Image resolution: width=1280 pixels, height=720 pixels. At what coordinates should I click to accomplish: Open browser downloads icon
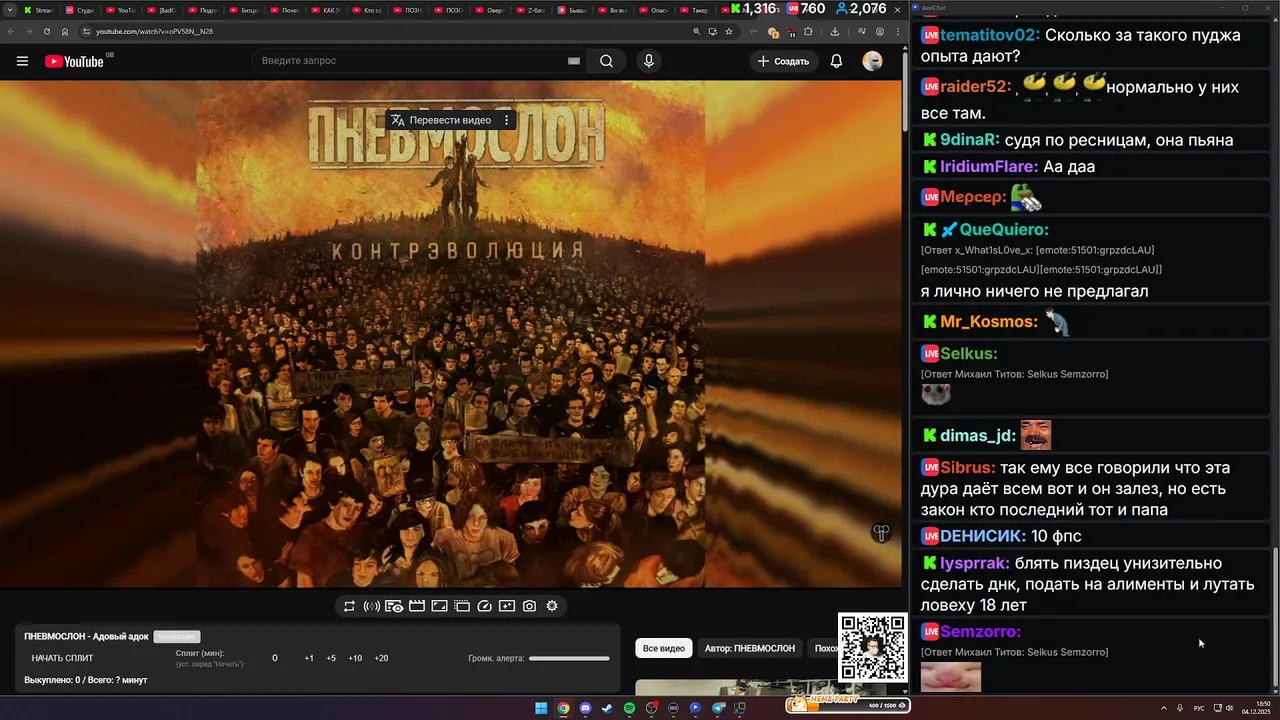click(x=835, y=32)
